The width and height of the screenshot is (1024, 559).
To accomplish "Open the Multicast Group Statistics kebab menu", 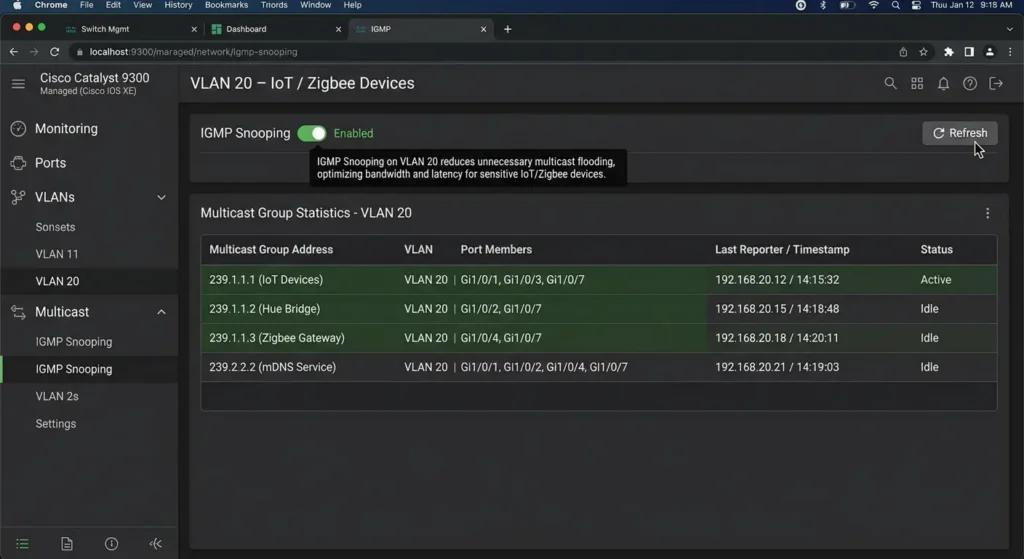I will [987, 213].
